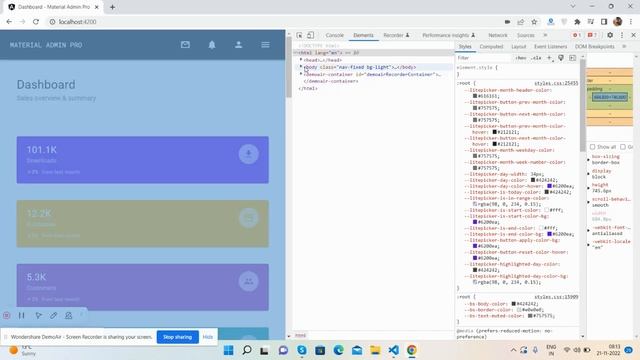The image size is (640, 360).
Task: Click the taskbar search icon
Action: click(x=247, y=350)
